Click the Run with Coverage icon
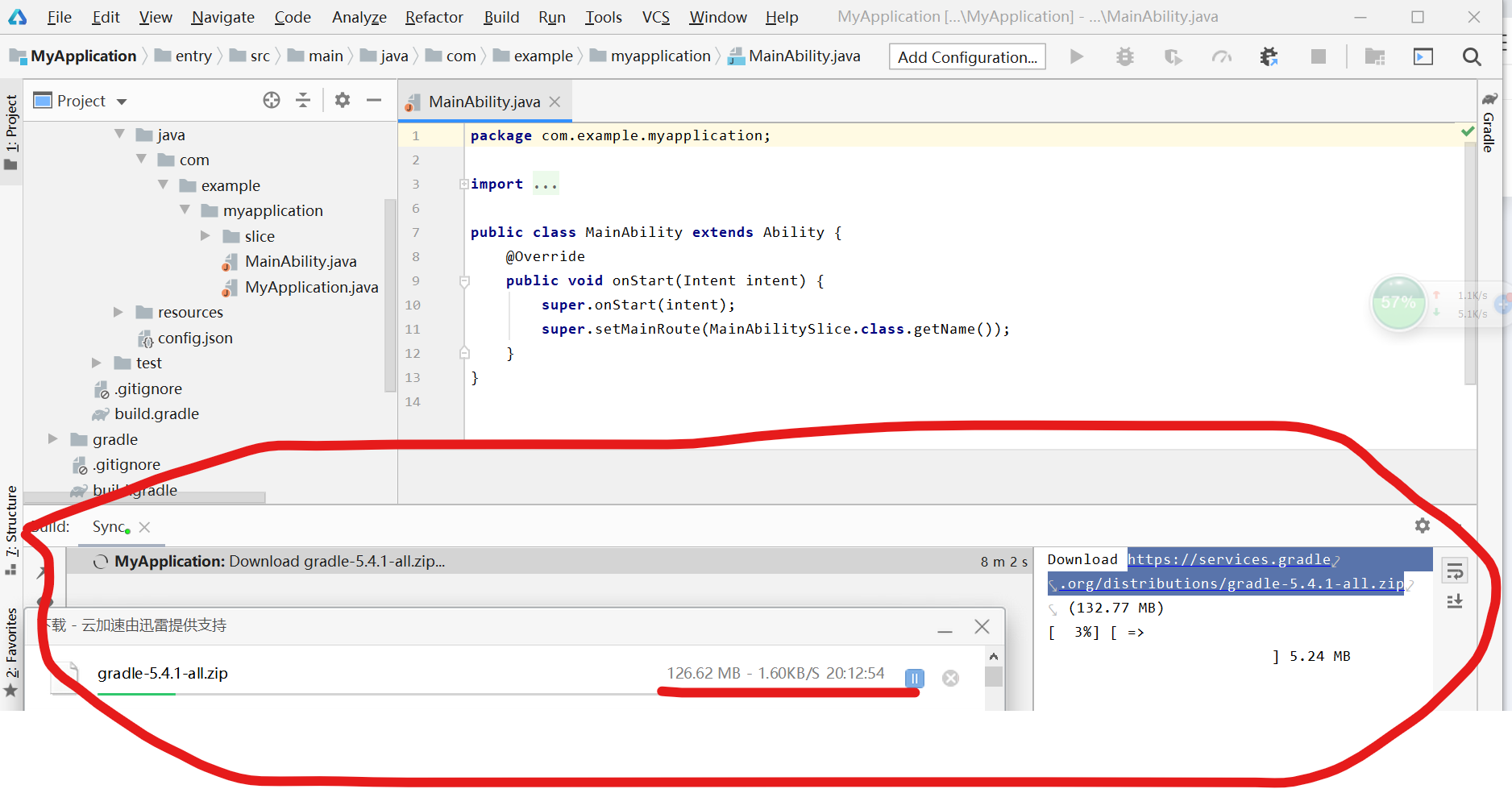Image resolution: width=1512 pixels, height=789 pixels. tap(1173, 56)
